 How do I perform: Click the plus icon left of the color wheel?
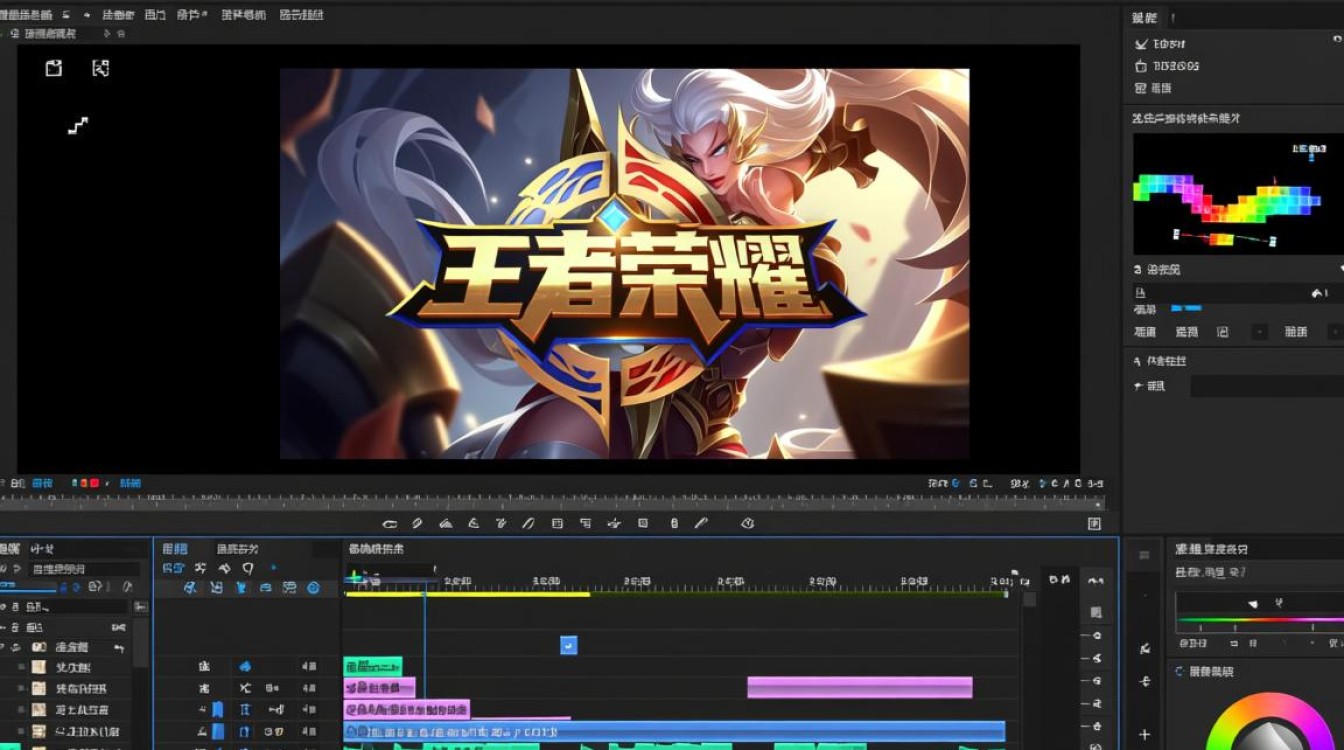coord(1145,735)
